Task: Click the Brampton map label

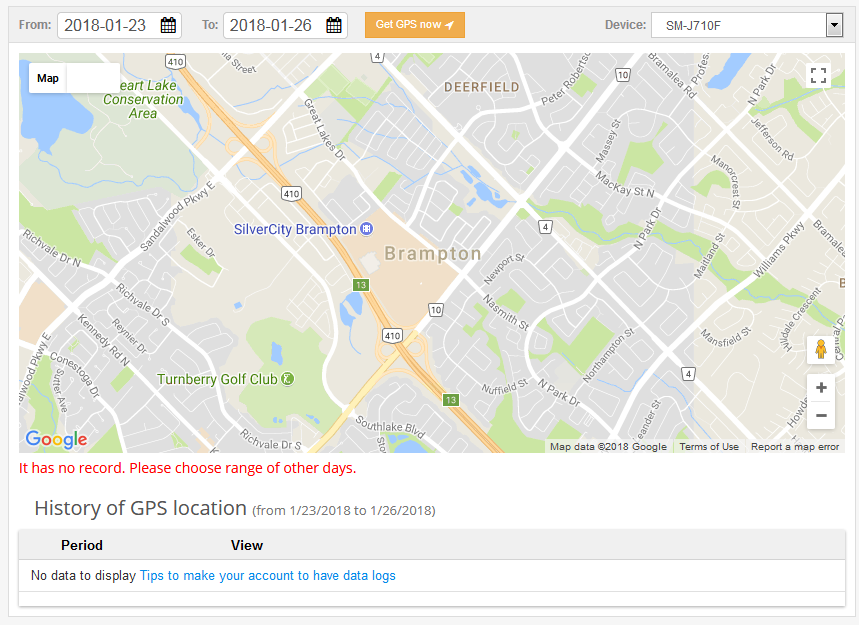Action: [433, 254]
